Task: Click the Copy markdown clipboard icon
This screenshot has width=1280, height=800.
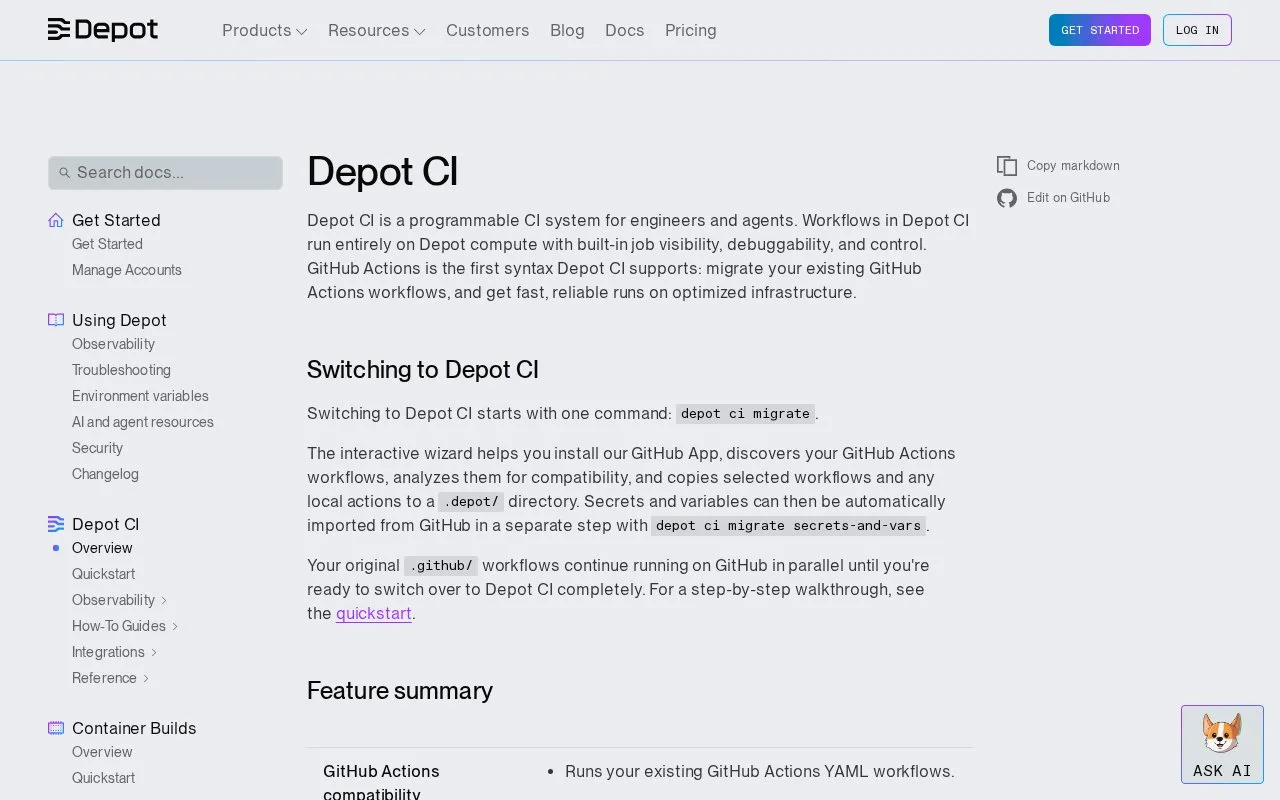Action: (x=1007, y=166)
